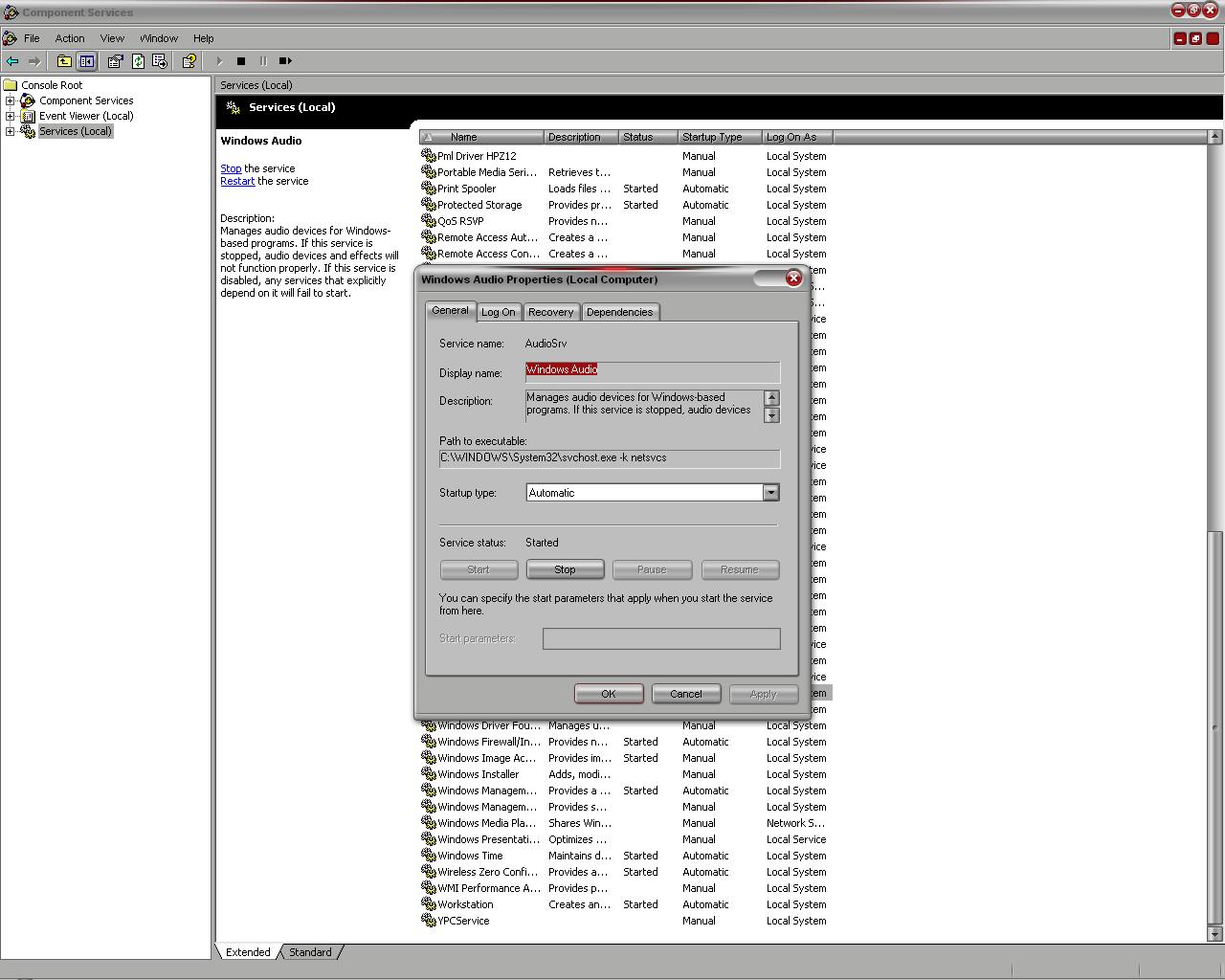Open the Properties toolbar icon
The width and height of the screenshot is (1225, 980).
click(115, 61)
